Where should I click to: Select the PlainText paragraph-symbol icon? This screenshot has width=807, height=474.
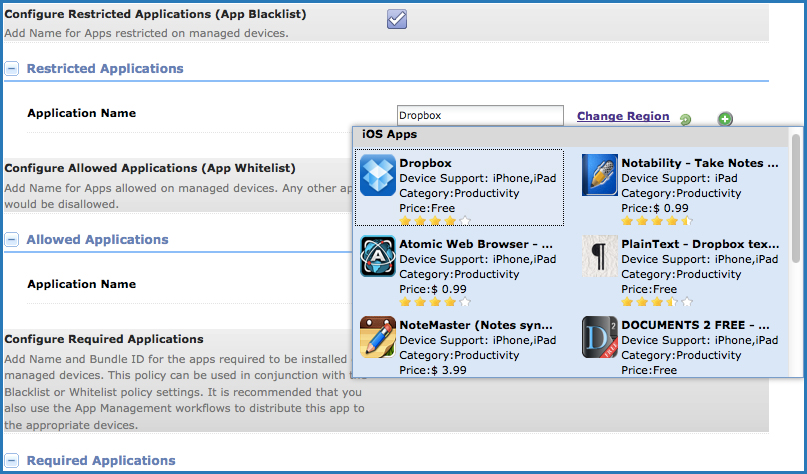point(600,256)
